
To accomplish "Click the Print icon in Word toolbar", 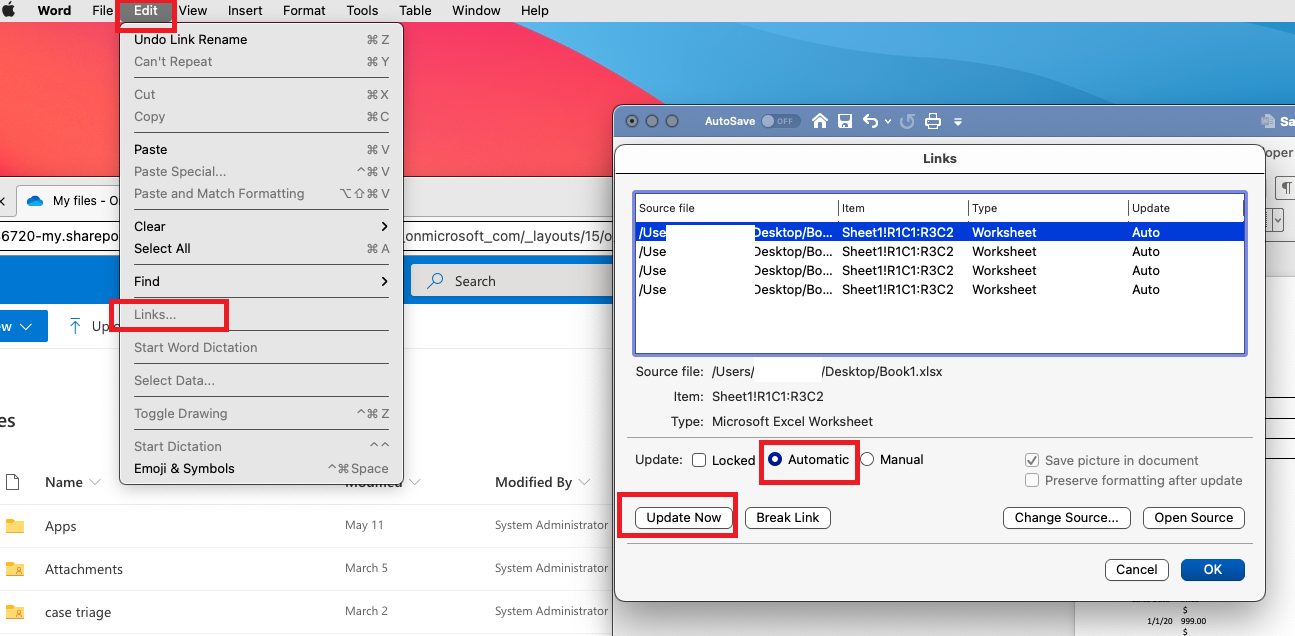I will pyautogui.click(x=933, y=121).
